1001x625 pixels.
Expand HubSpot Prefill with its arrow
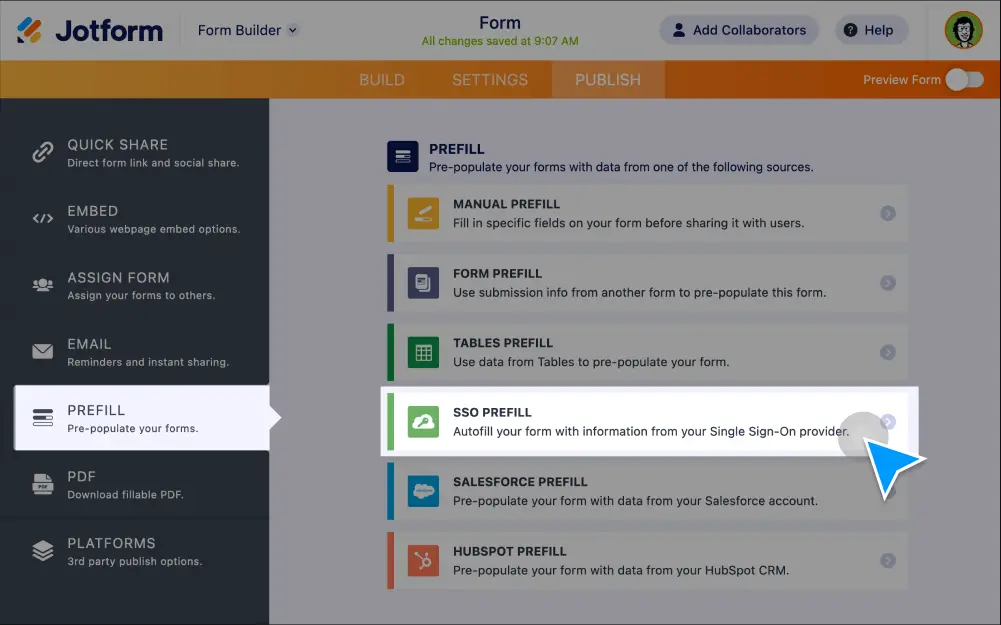pos(887,561)
